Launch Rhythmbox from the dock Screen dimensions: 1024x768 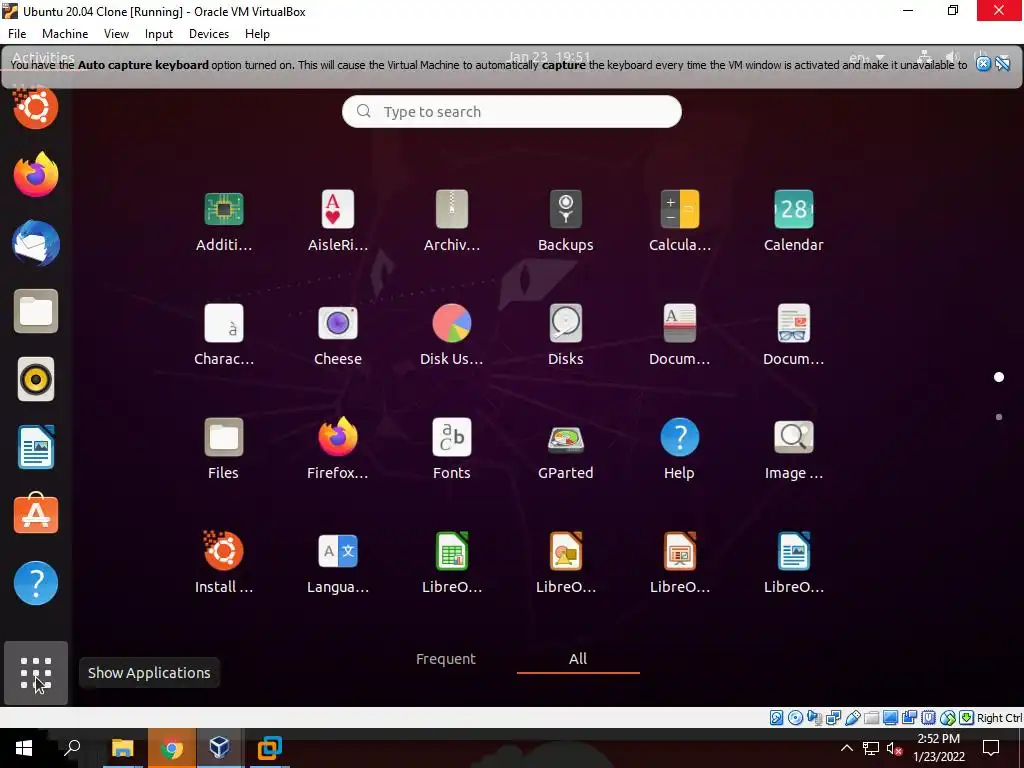36,379
